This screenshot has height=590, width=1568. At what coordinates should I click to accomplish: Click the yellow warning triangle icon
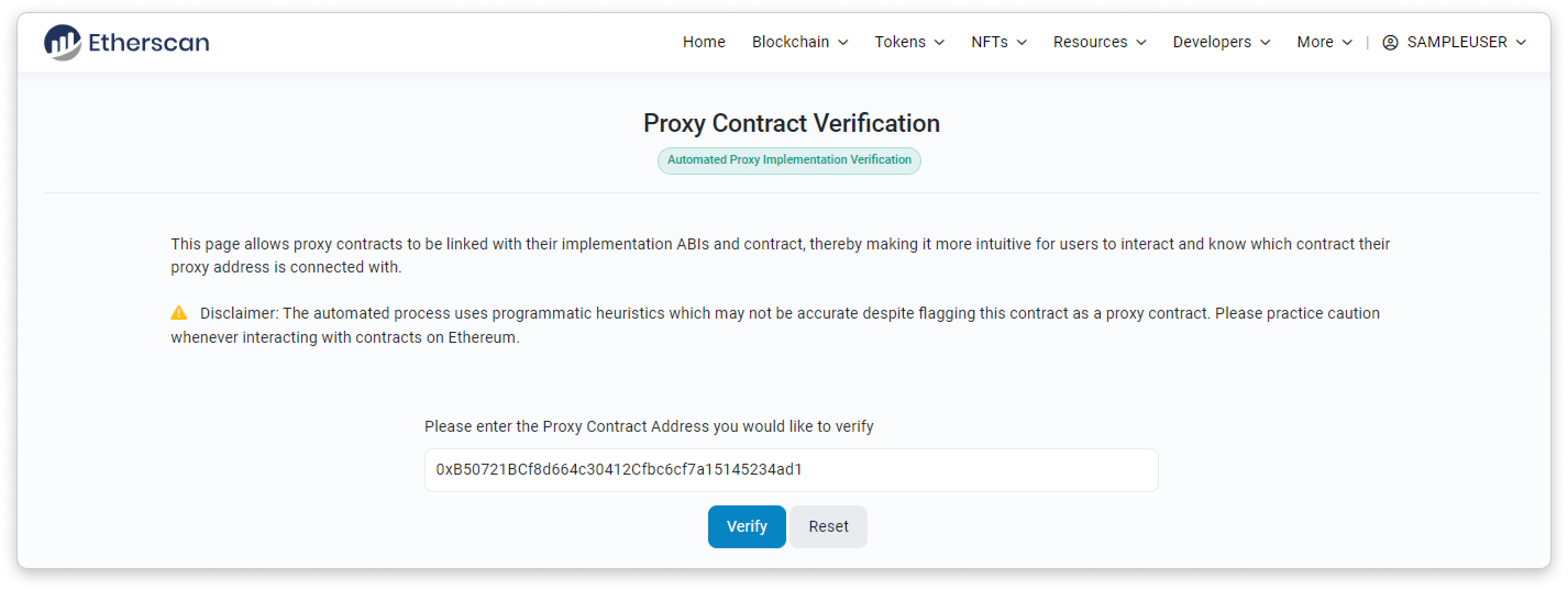178,313
